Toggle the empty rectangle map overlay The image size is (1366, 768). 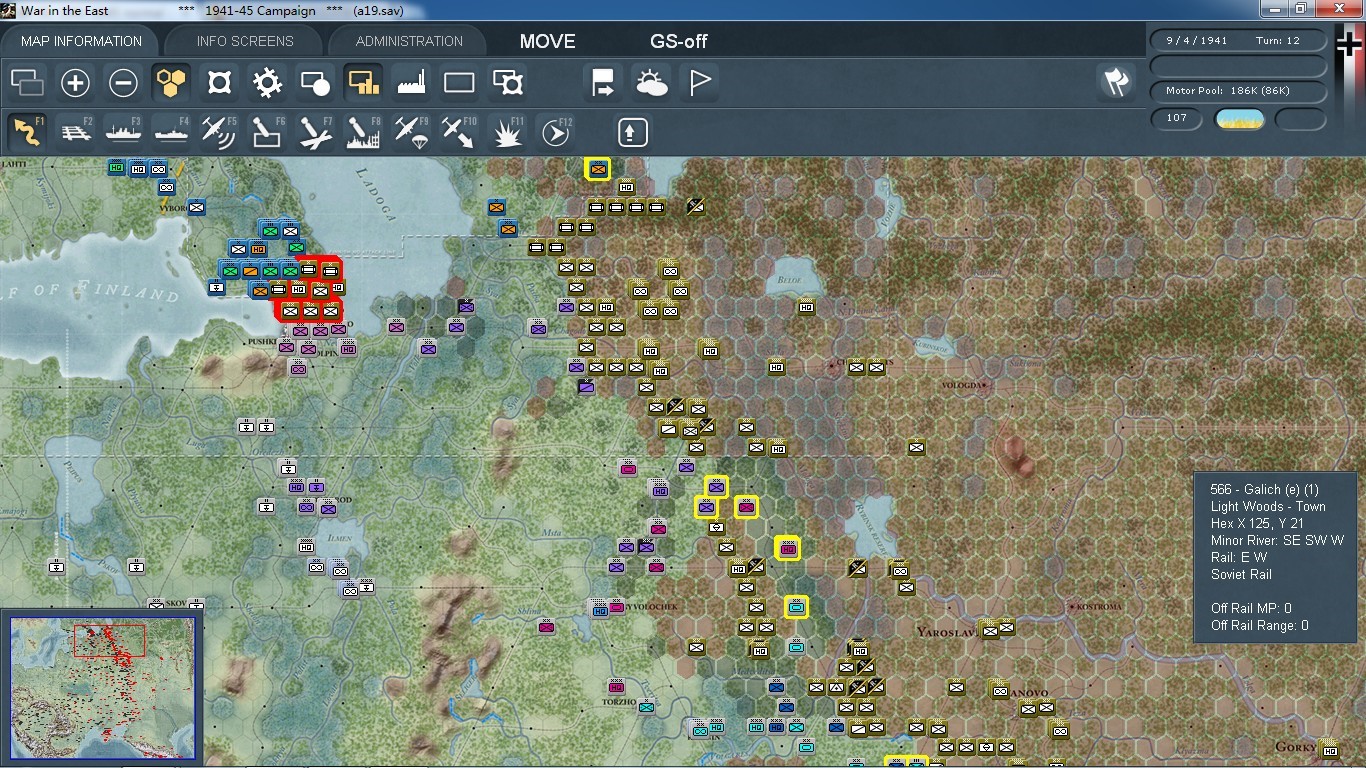coord(460,83)
